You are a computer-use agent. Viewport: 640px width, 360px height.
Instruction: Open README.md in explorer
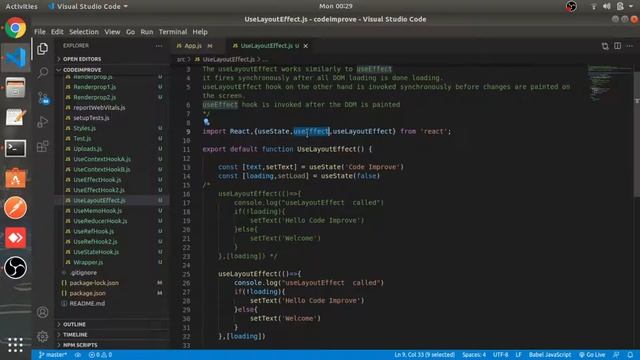pos(87,304)
